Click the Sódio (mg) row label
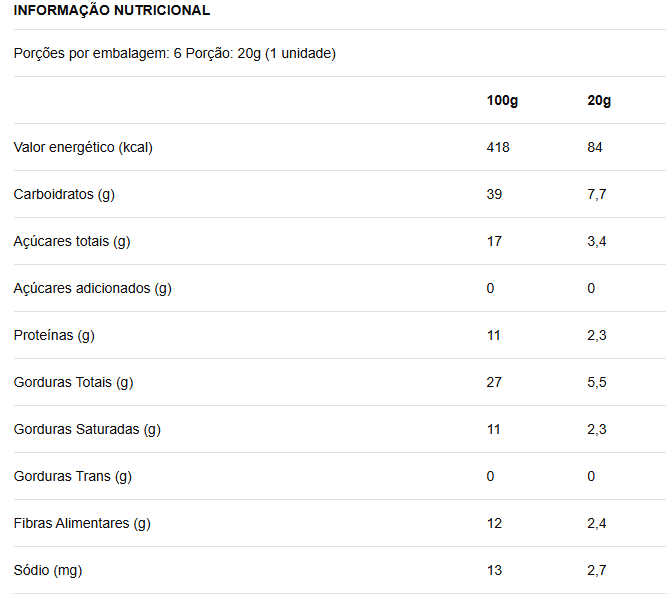This screenshot has height=594, width=670. [48, 570]
